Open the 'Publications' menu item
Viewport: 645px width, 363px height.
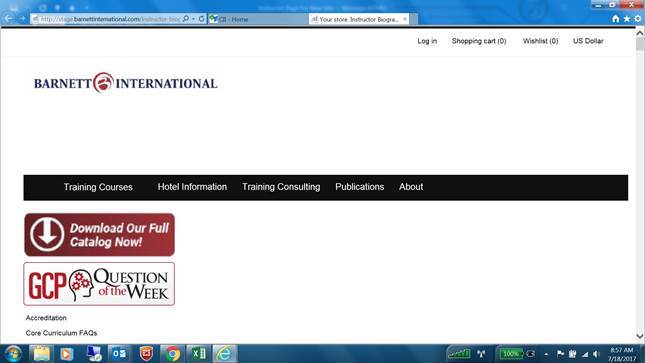point(360,187)
